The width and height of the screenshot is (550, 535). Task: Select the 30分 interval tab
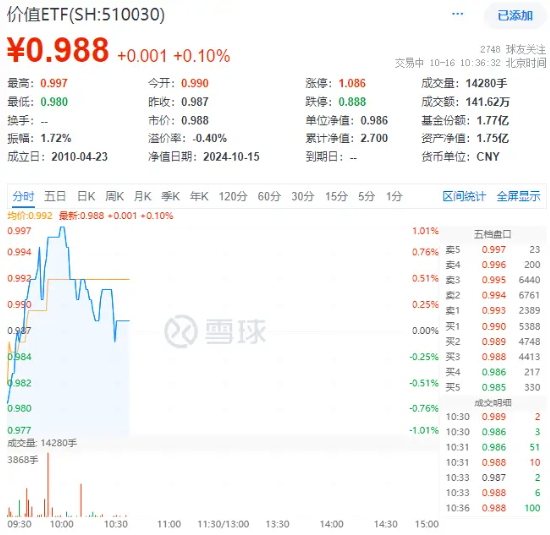point(303,196)
